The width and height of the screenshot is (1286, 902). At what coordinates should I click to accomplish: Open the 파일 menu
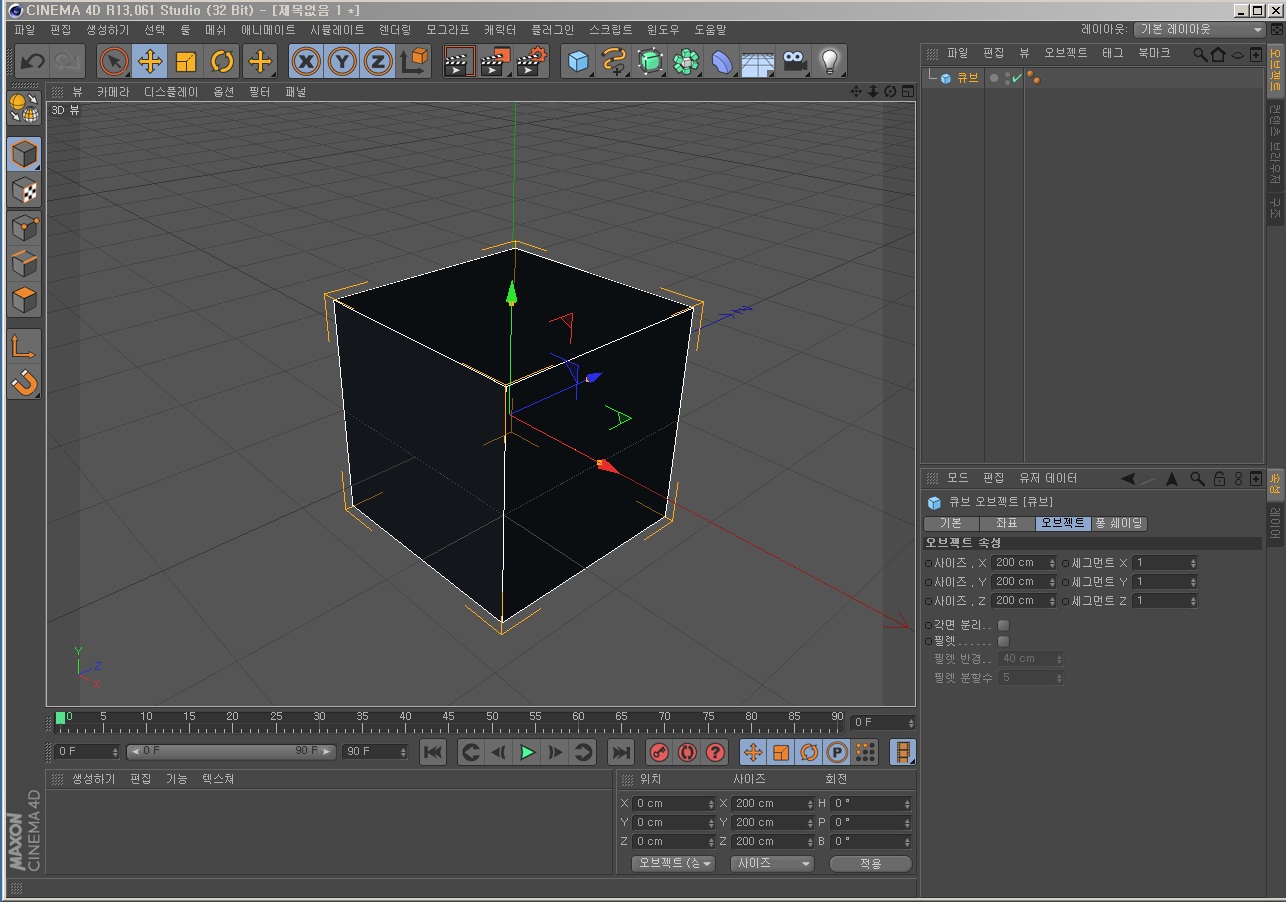pos(25,30)
